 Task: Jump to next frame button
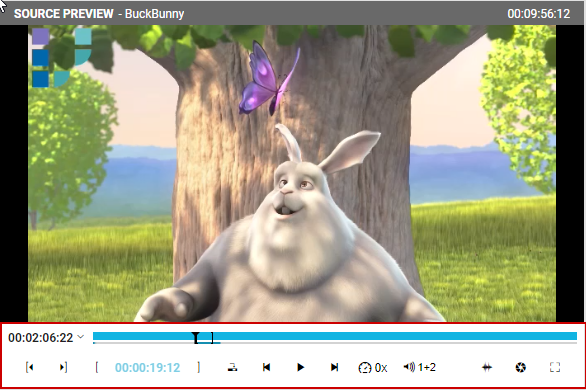tap(334, 368)
